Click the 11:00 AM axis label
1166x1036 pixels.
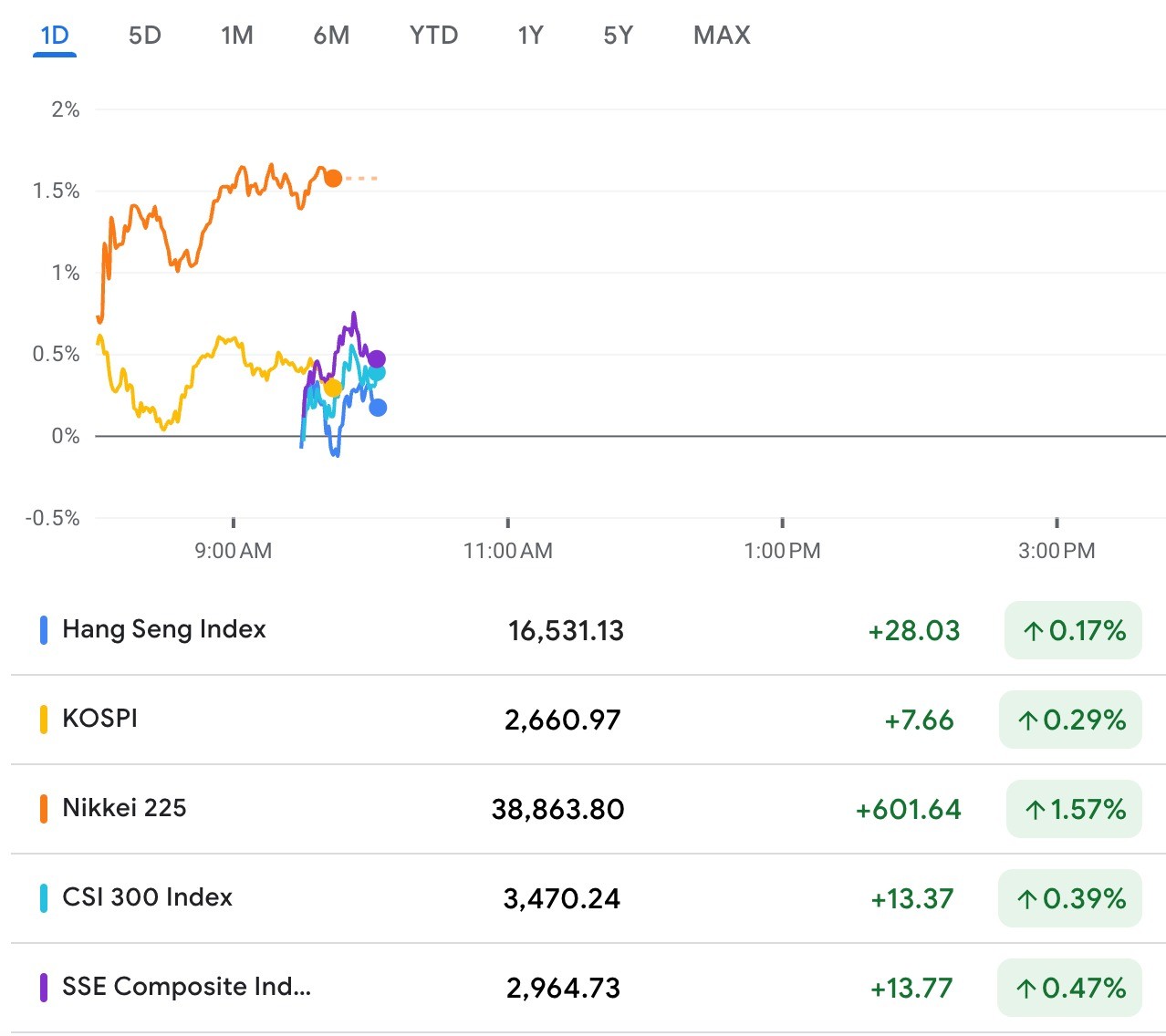tap(508, 551)
